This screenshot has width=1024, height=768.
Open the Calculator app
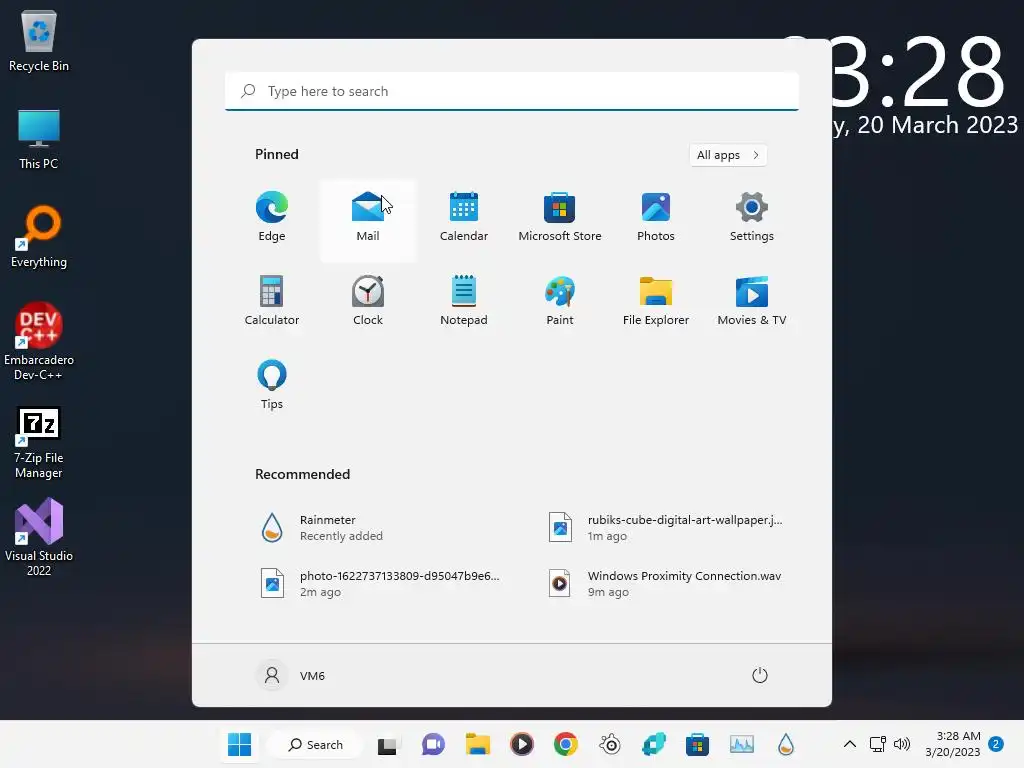coord(272,301)
